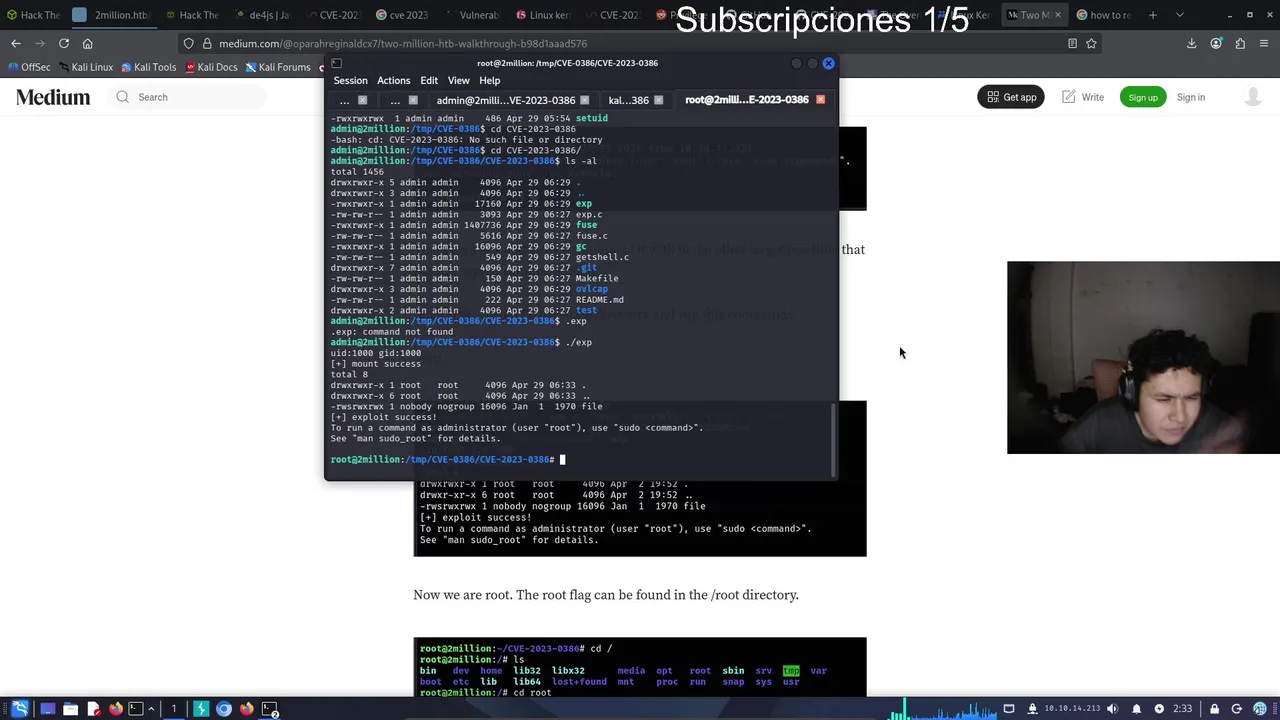The height and width of the screenshot is (720, 1280).
Task: Open the Help menu in terminal
Action: coord(489,81)
